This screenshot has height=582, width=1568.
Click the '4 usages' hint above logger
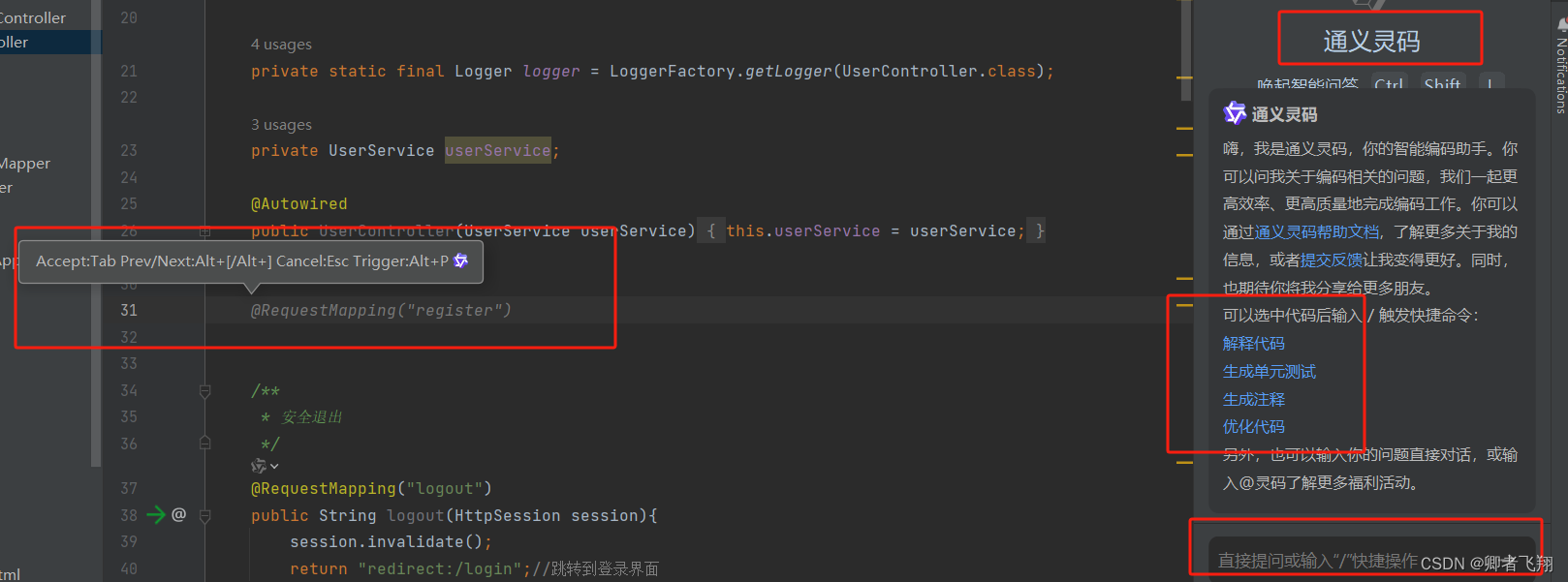pyautogui.click(x=281, y=45)
